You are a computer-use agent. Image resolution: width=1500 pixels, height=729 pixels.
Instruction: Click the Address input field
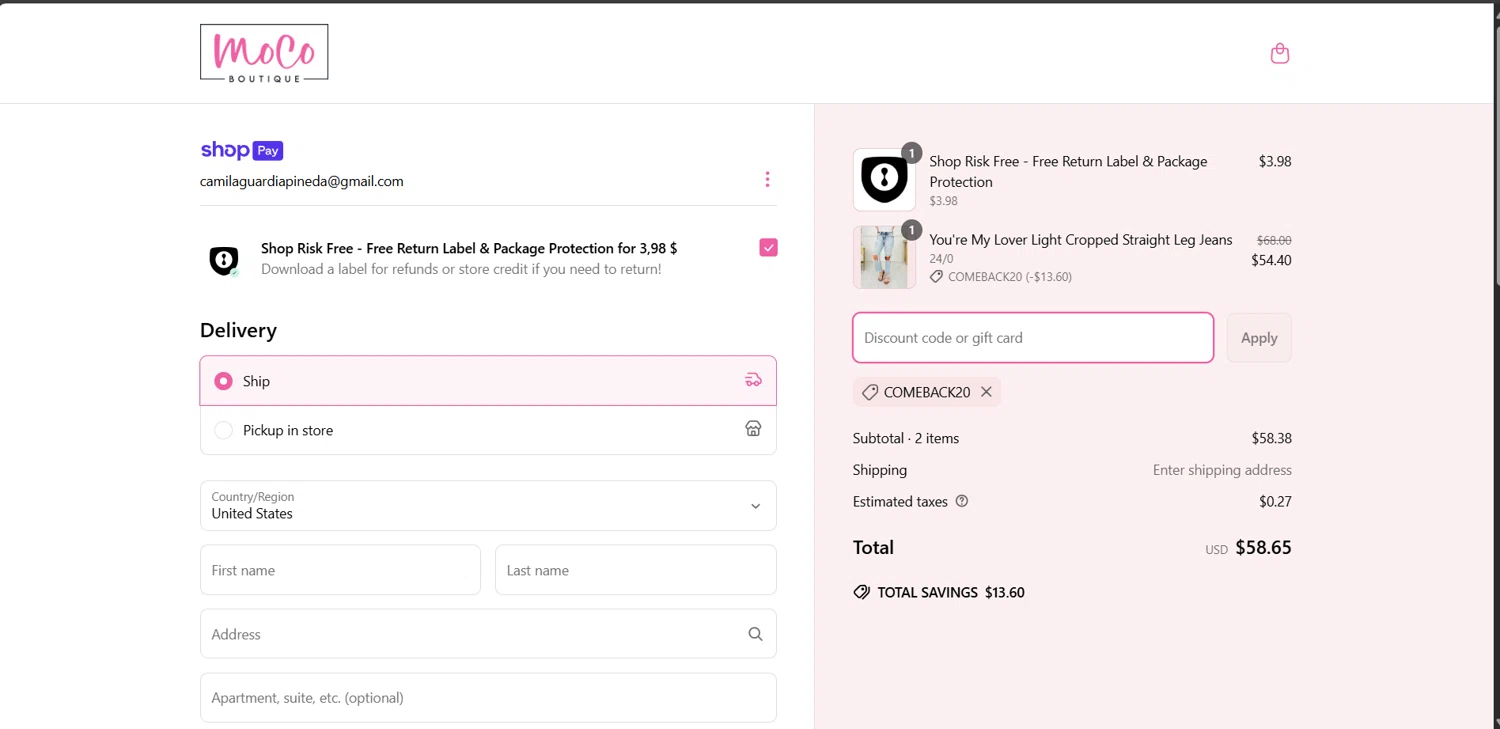click(x=470, y=634)
